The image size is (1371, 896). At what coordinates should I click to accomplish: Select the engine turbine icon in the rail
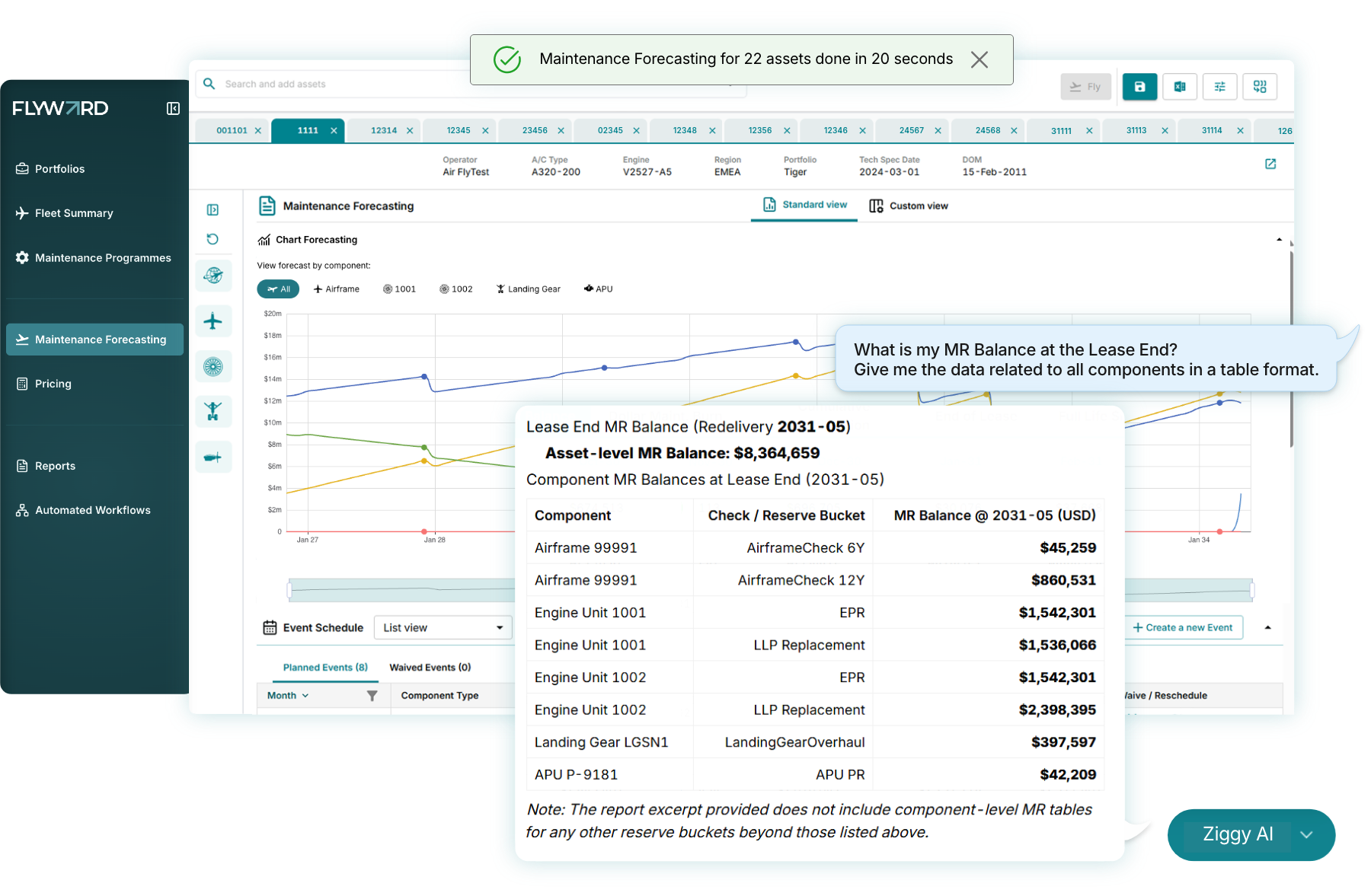point(213,367)
